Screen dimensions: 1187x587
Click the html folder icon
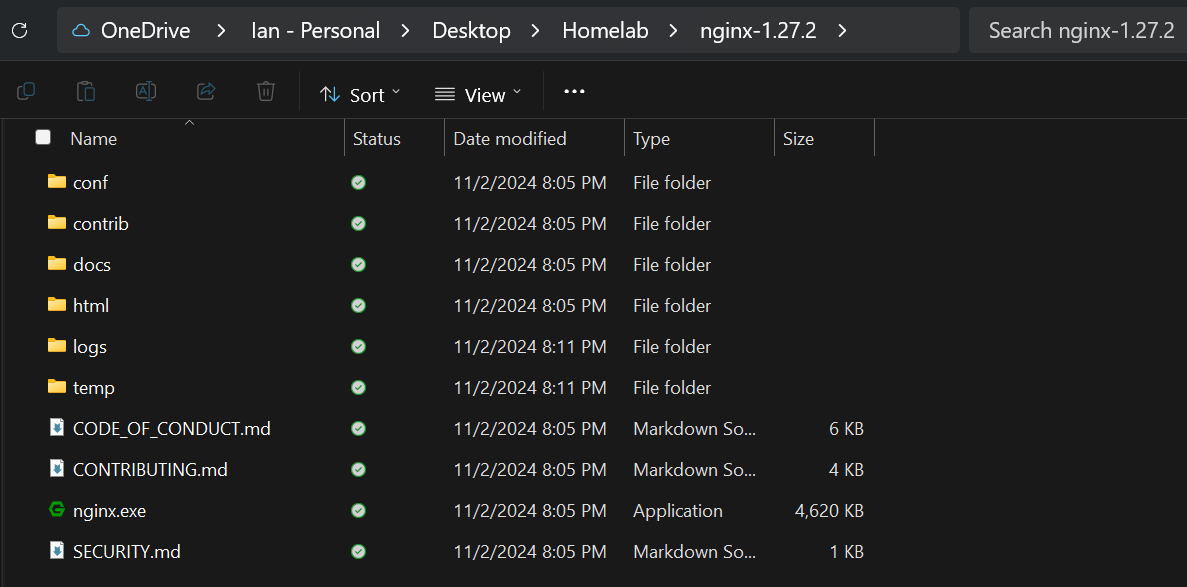[x=57, y=304]
